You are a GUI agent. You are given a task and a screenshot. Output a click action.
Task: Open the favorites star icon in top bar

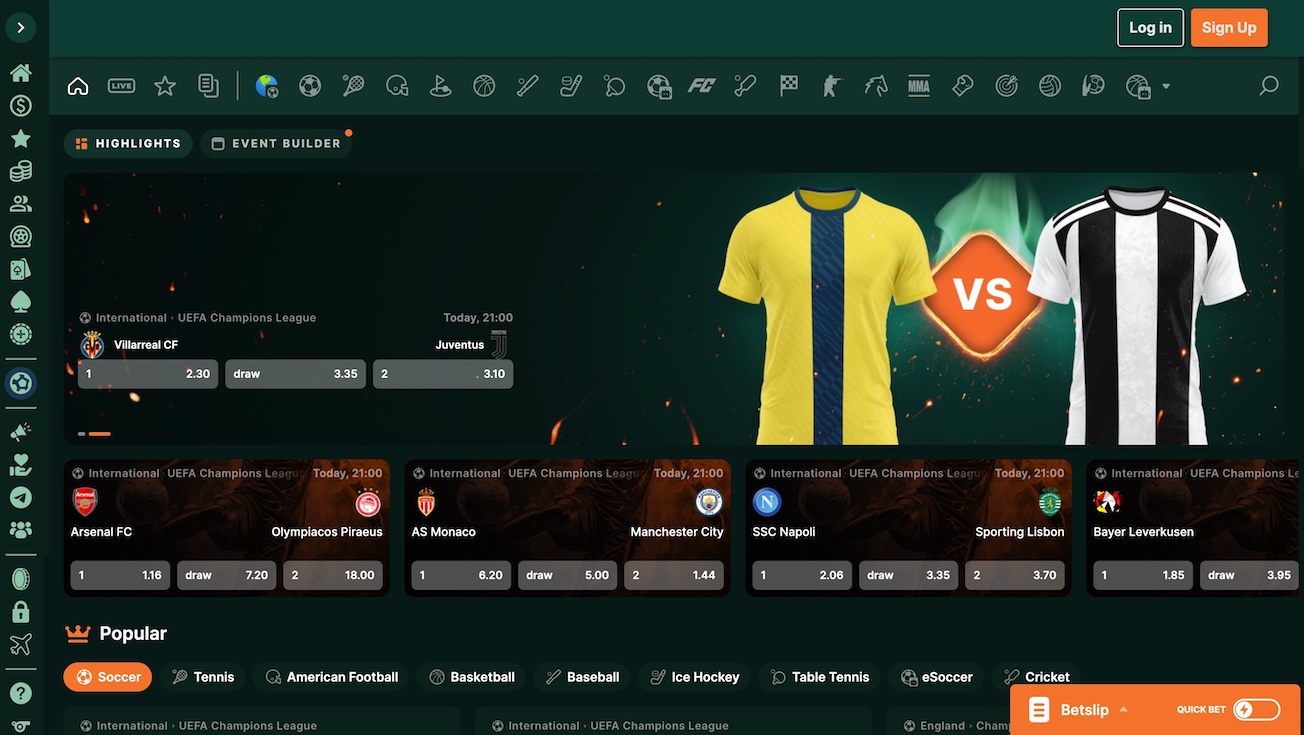pos(165,86)
